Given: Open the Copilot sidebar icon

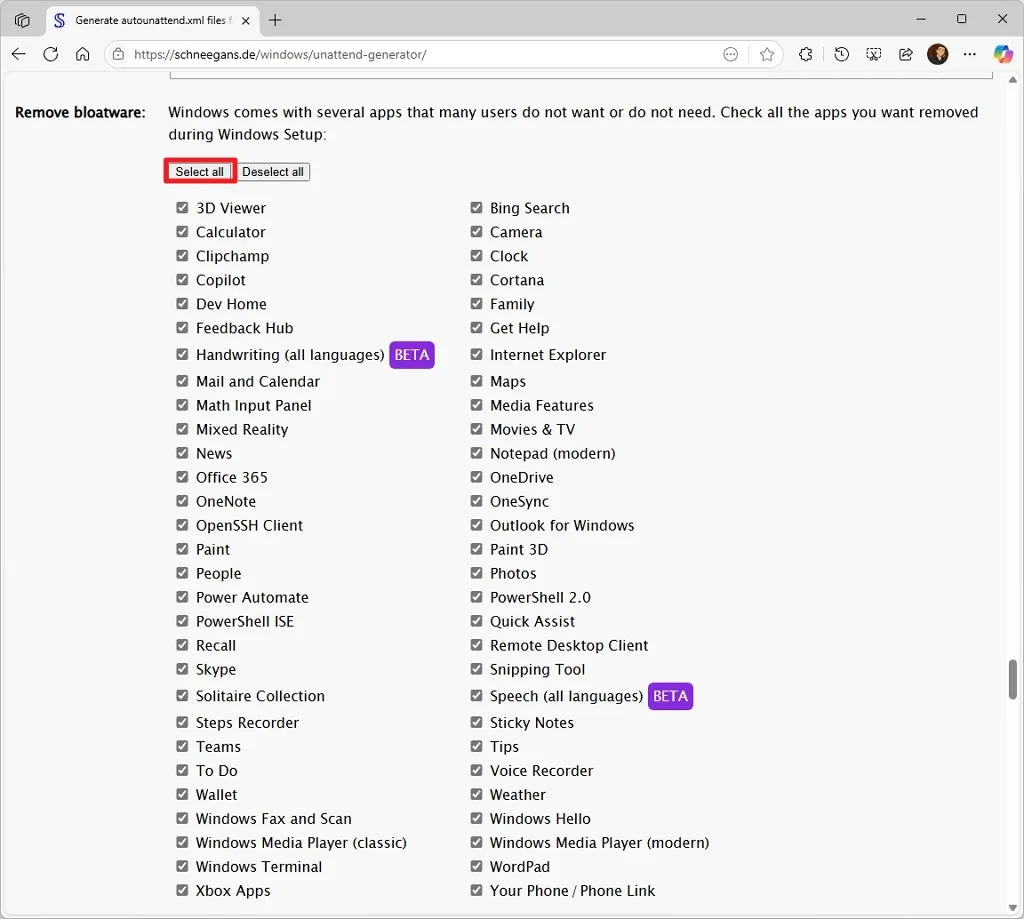Looking at the screenshot, I should tap(1003, 54).
